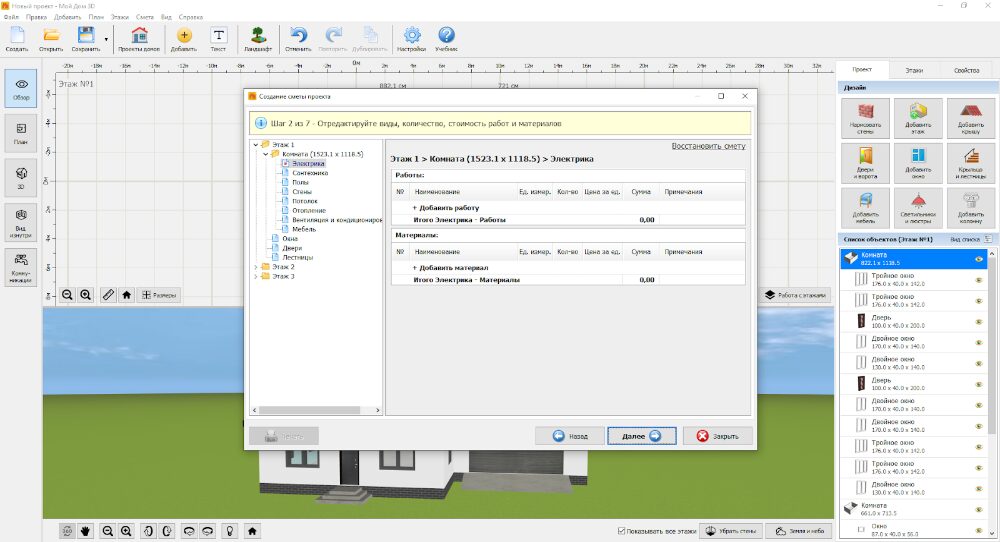This screenshot has width=1000, height=542.
Task: Click the Добавить мебель armchair tile
Action: (x=865, y=208)
